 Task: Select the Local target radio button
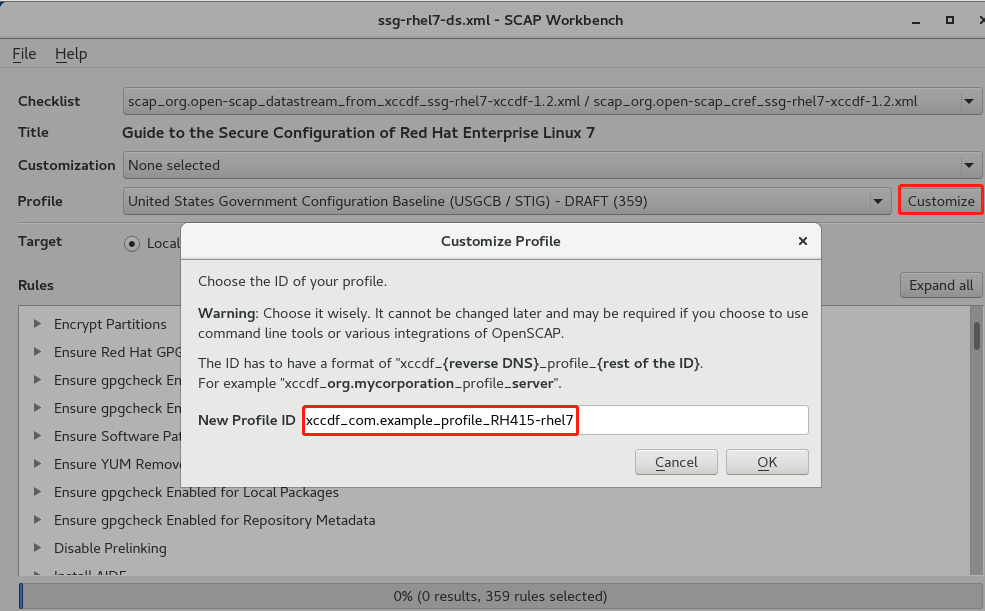(132, 243)
